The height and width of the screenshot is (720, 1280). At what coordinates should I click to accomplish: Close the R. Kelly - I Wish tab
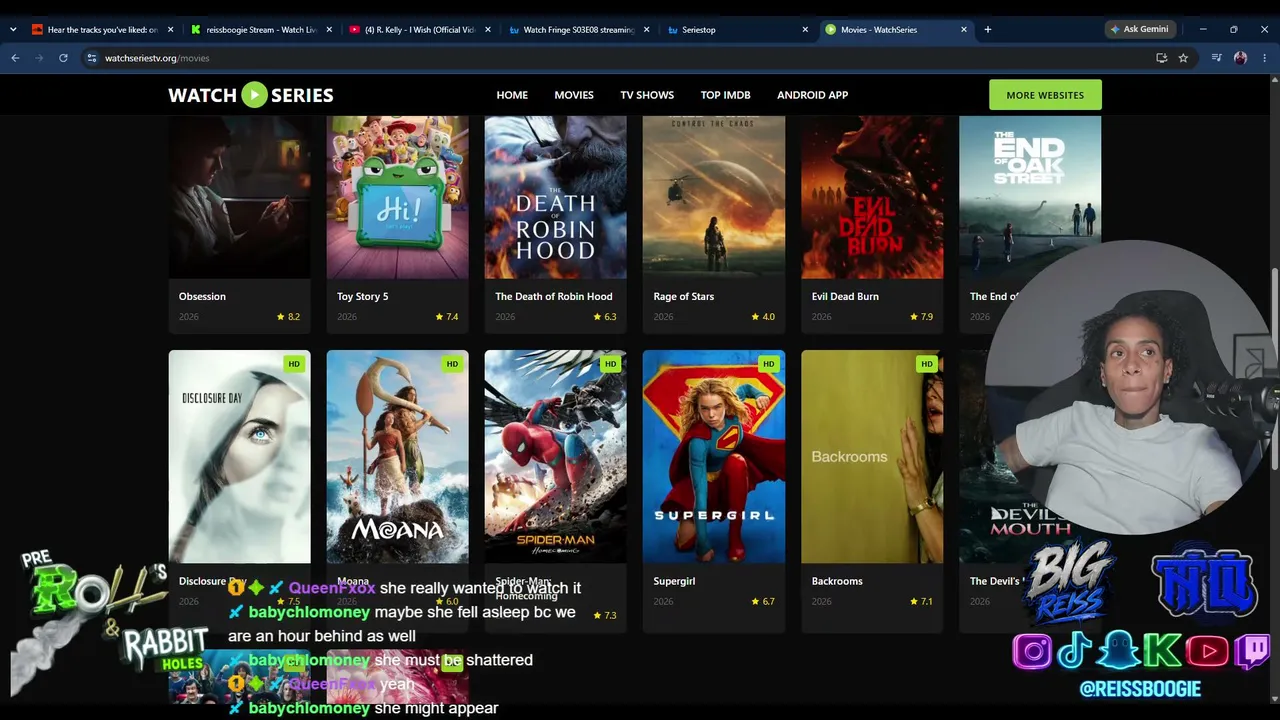click(x=488, y=30)
